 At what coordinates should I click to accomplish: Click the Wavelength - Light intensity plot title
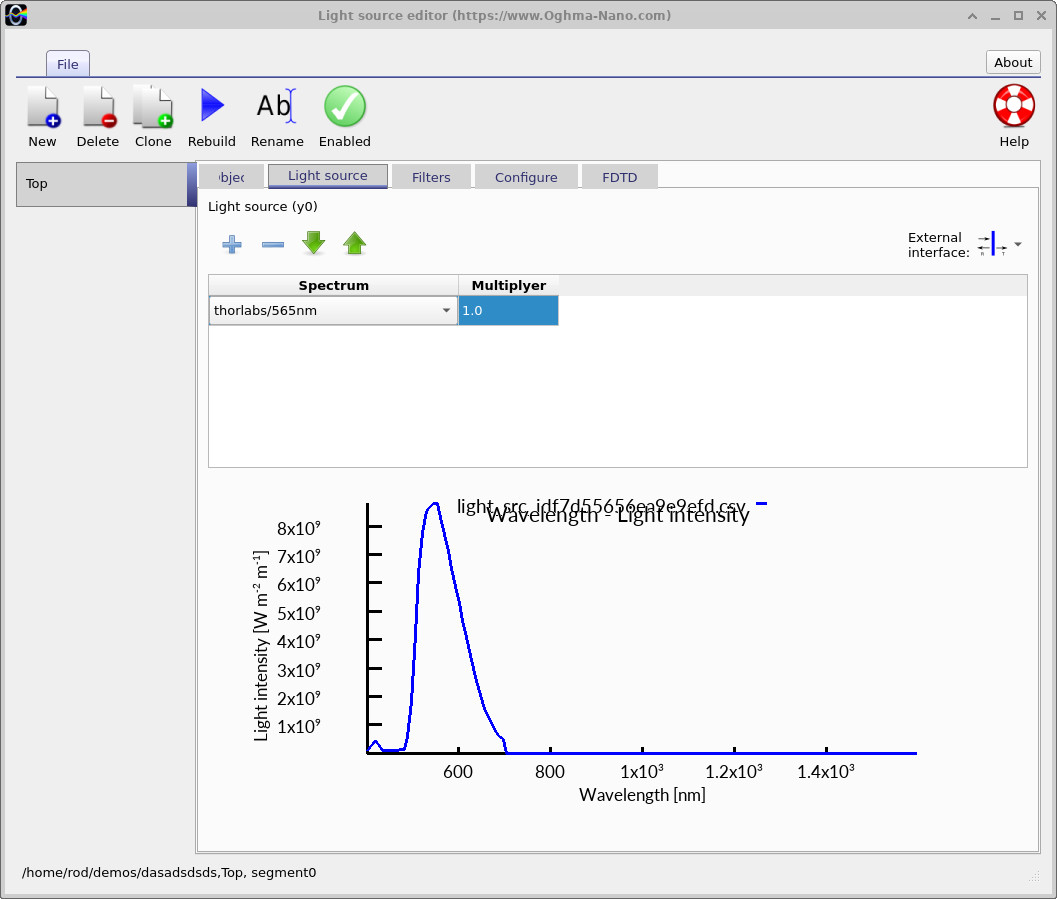617,516
